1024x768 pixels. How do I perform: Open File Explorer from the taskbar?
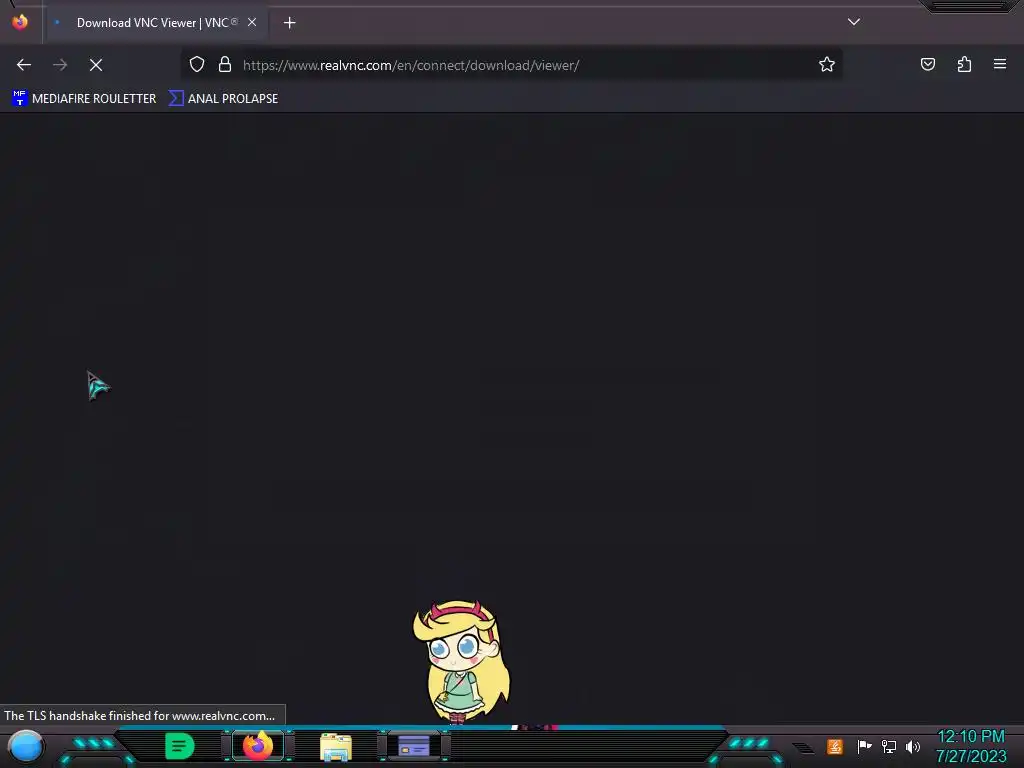click(x=336, y=747)
